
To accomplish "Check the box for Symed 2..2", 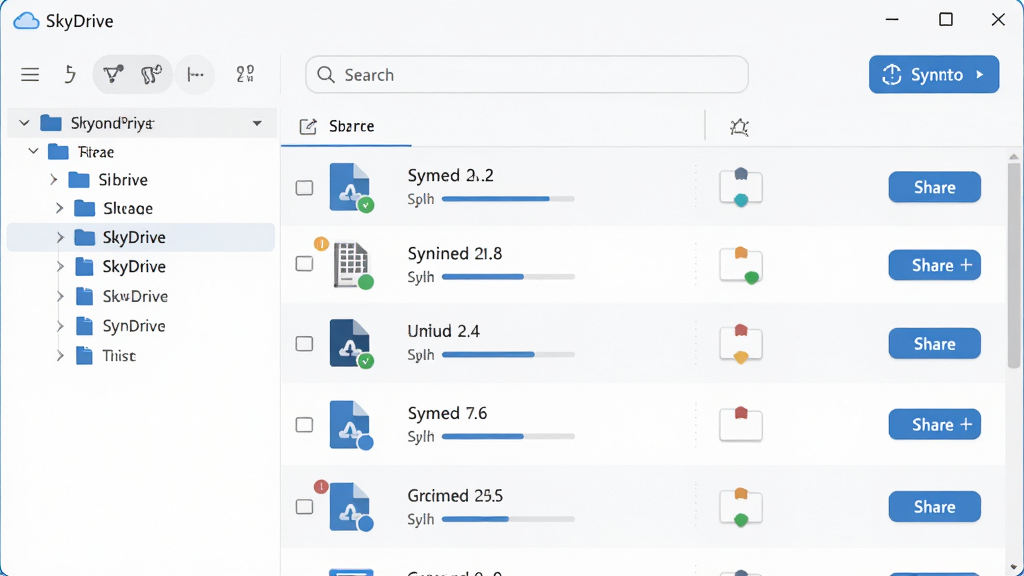I will click(x=304, y=188).
